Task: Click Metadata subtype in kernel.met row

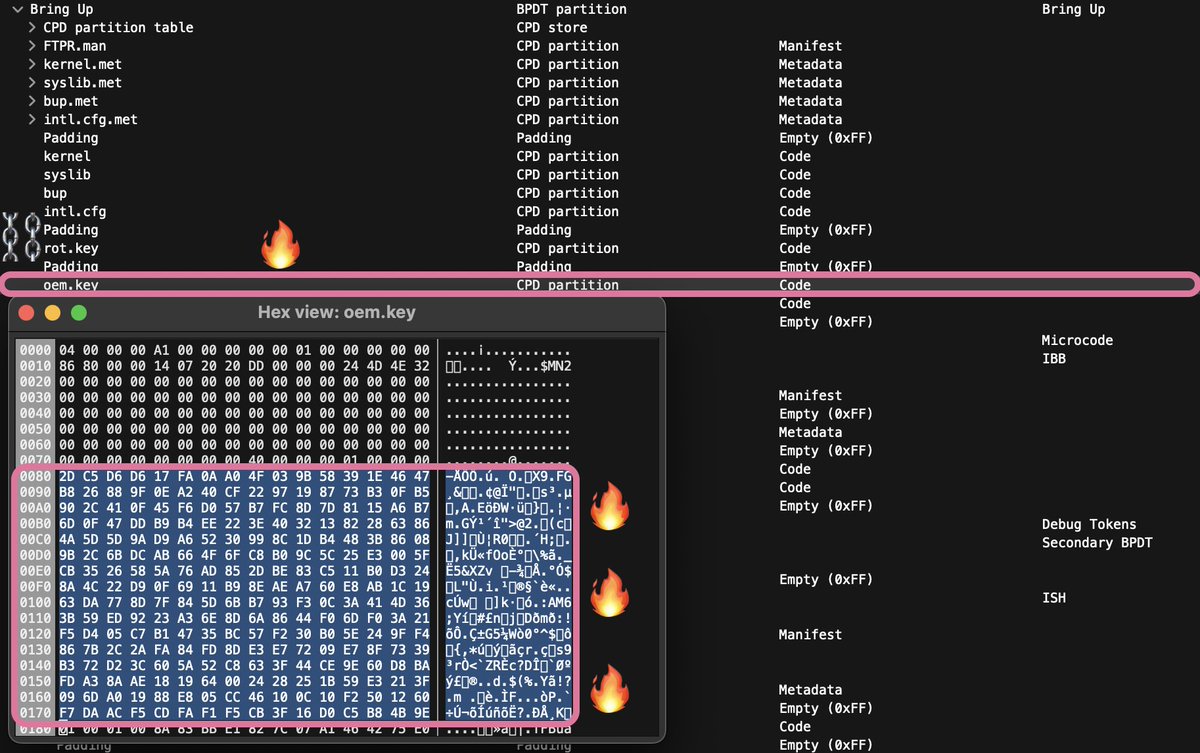Action: 811,64
